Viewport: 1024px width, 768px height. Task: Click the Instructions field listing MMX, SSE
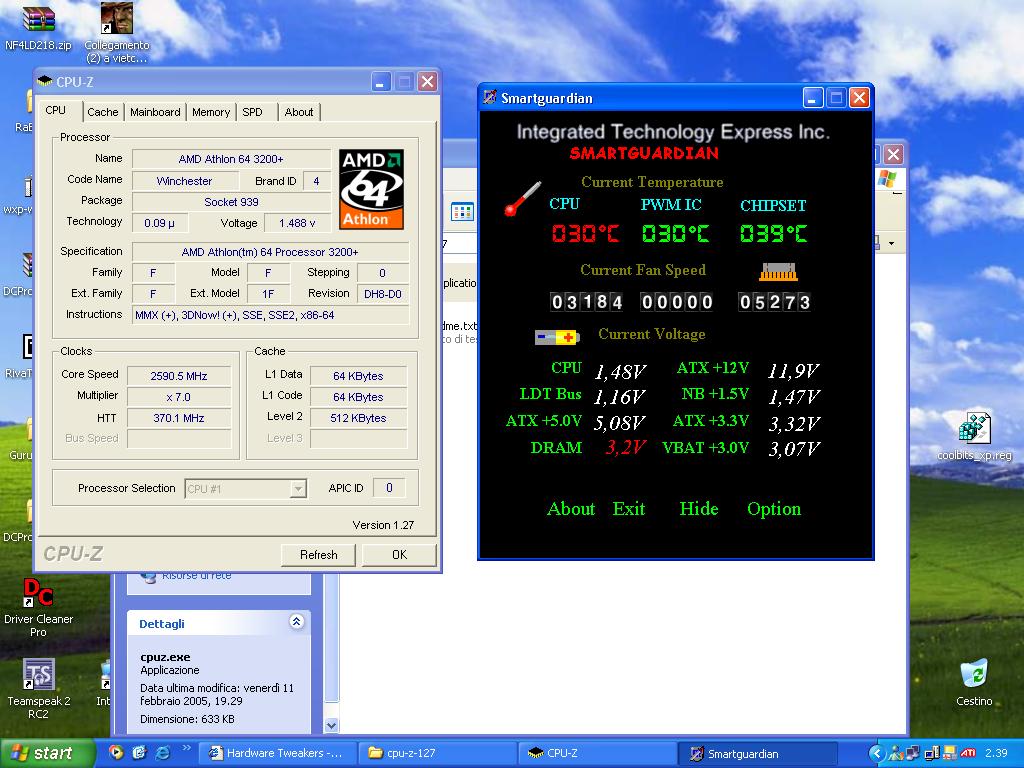tap(270, 315)
